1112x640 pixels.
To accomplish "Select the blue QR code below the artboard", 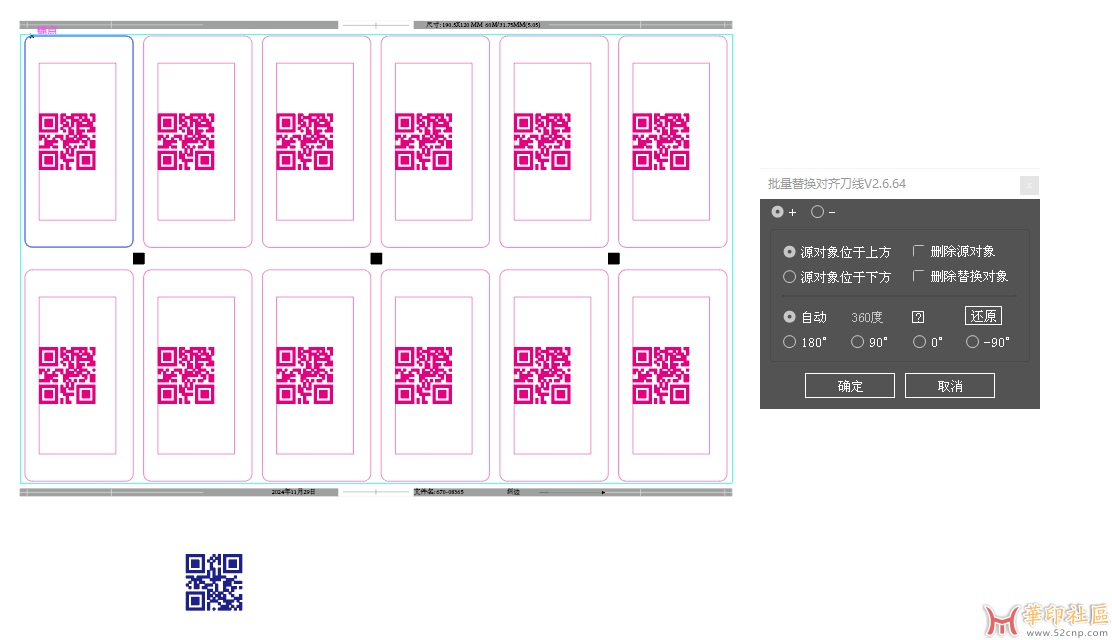I will (214, 582).
